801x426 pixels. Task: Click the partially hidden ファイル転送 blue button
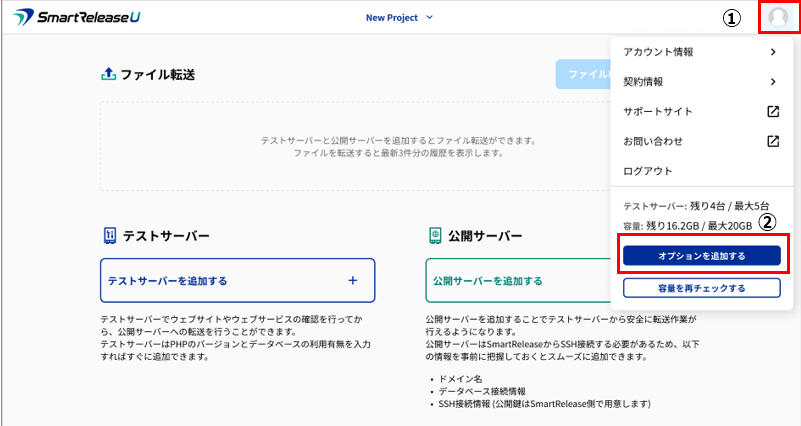[583, 75]
